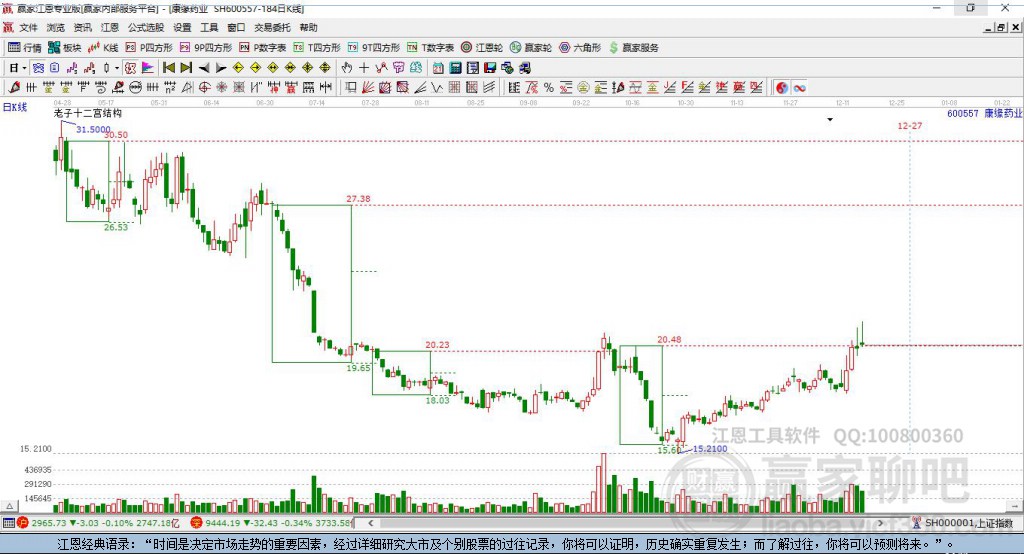
Task: Click the red pencil drawing icon
Action: (x=14, y=87)
